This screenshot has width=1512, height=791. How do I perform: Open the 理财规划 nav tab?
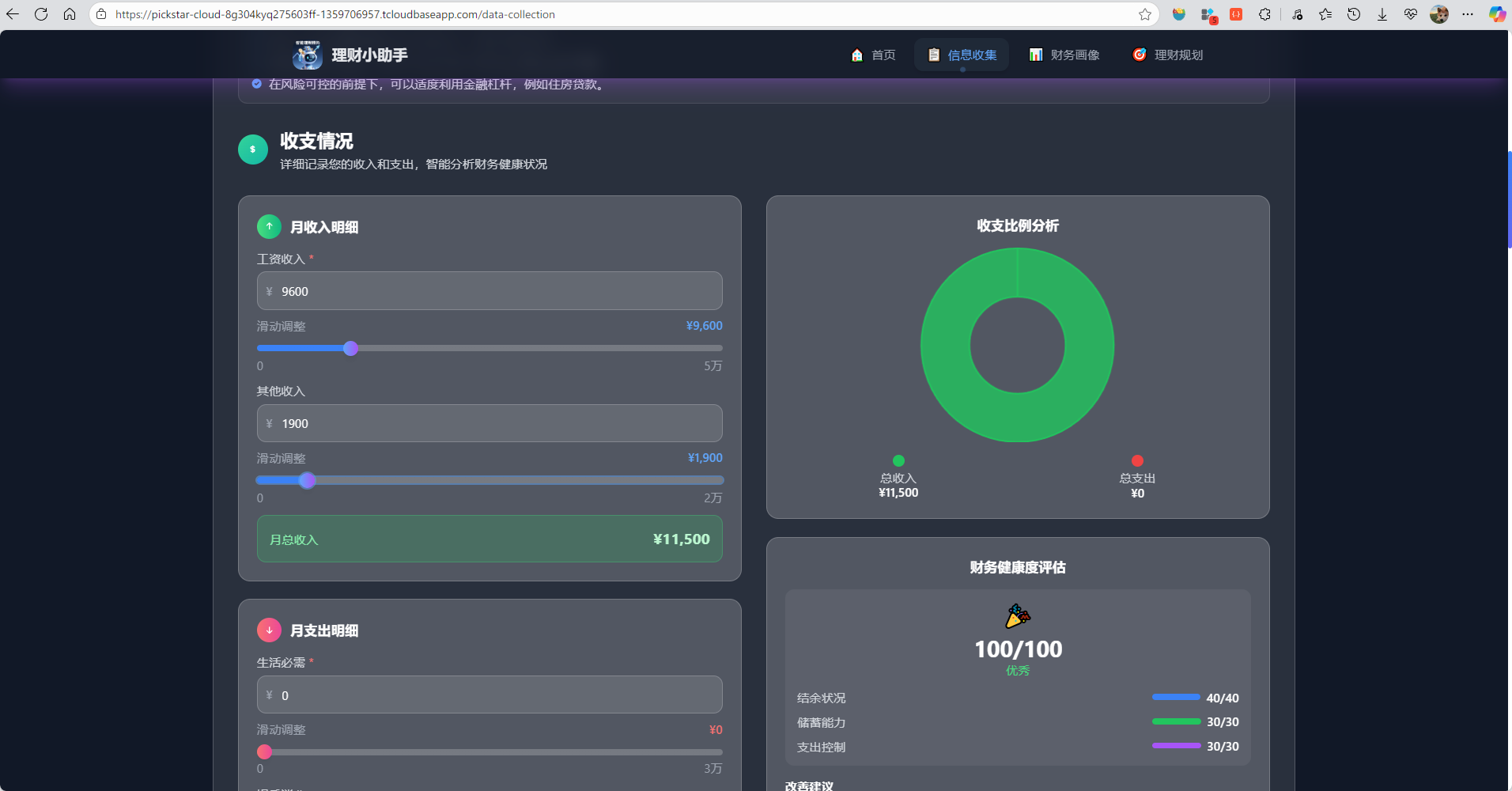[x=1168, y=55]
